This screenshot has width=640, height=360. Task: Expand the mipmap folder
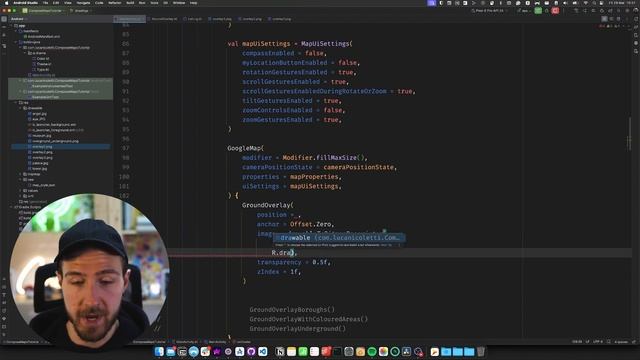point(21,174)
